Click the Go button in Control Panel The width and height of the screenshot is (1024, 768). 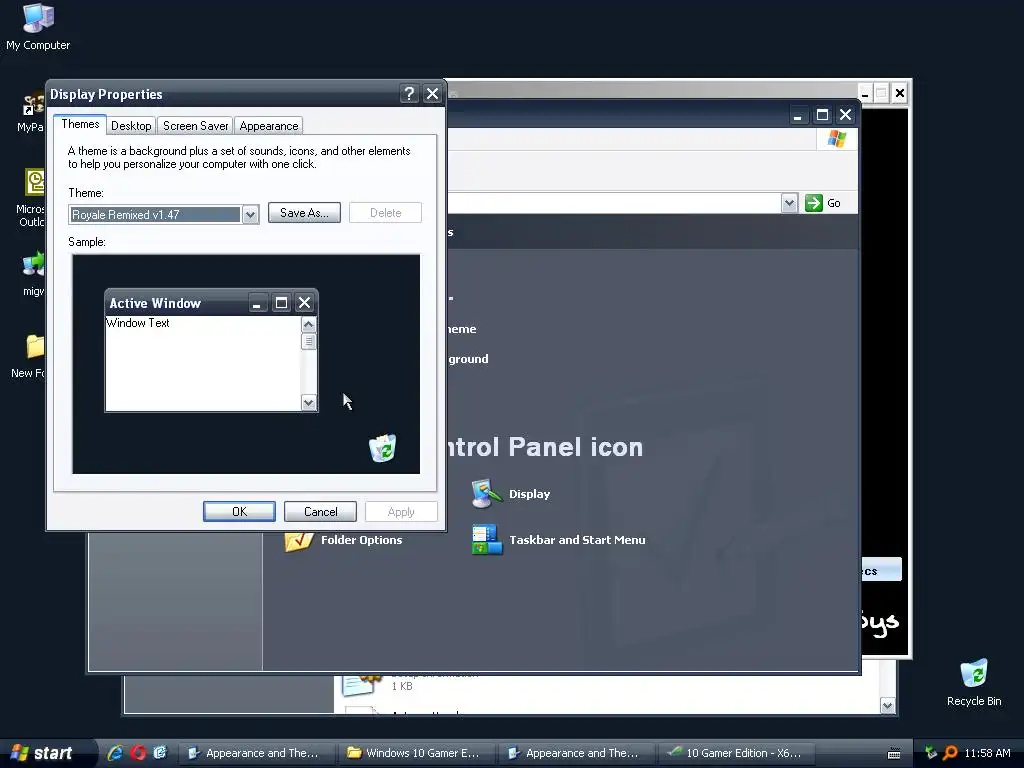tap(824, 203)
